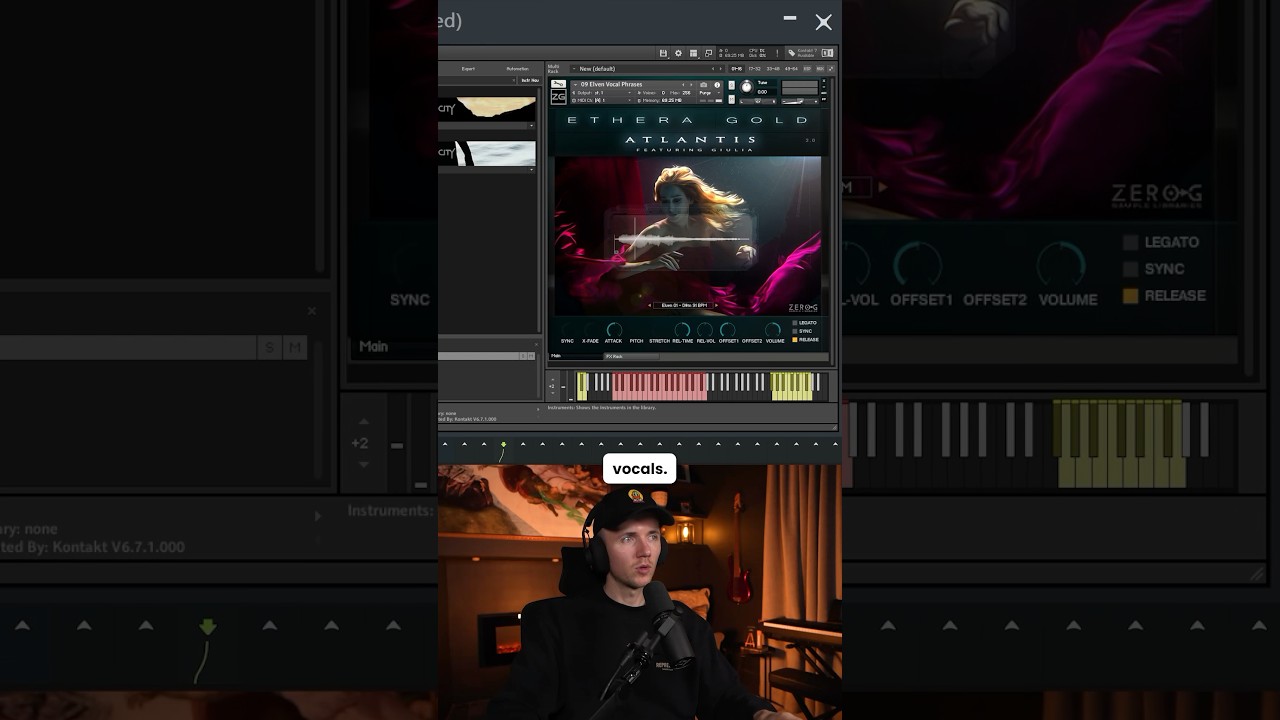
Task: Disable the RELEASE checkbox
Action: pos(795,340)
